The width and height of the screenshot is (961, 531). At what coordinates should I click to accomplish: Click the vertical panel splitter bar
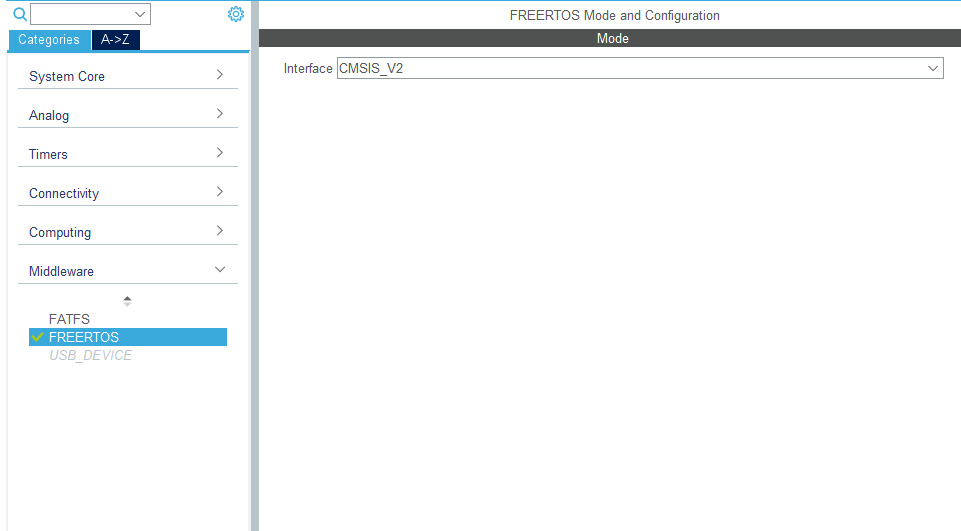coord(254,266)
